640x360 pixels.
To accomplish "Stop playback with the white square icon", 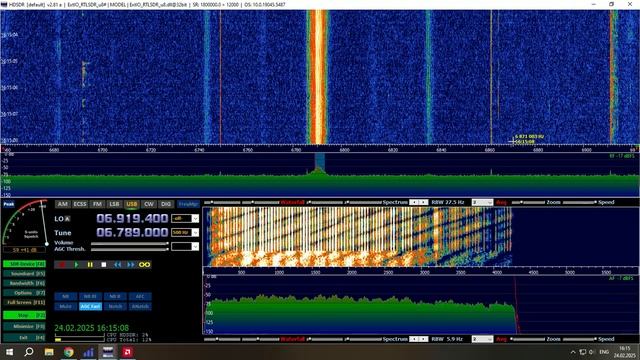I will click(x=104, y=265).
